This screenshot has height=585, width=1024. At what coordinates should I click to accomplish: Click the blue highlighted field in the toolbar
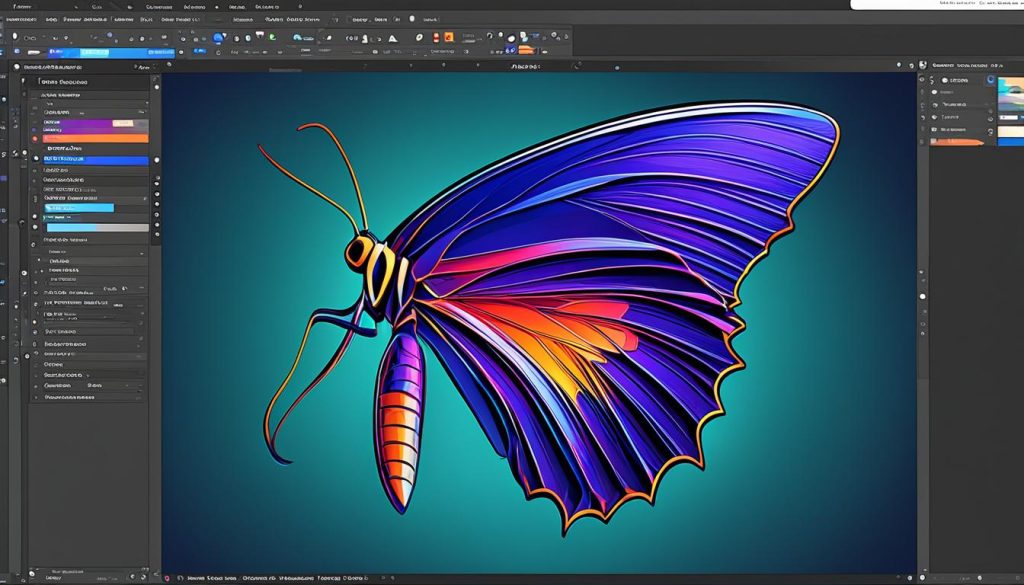click(110, 53)
